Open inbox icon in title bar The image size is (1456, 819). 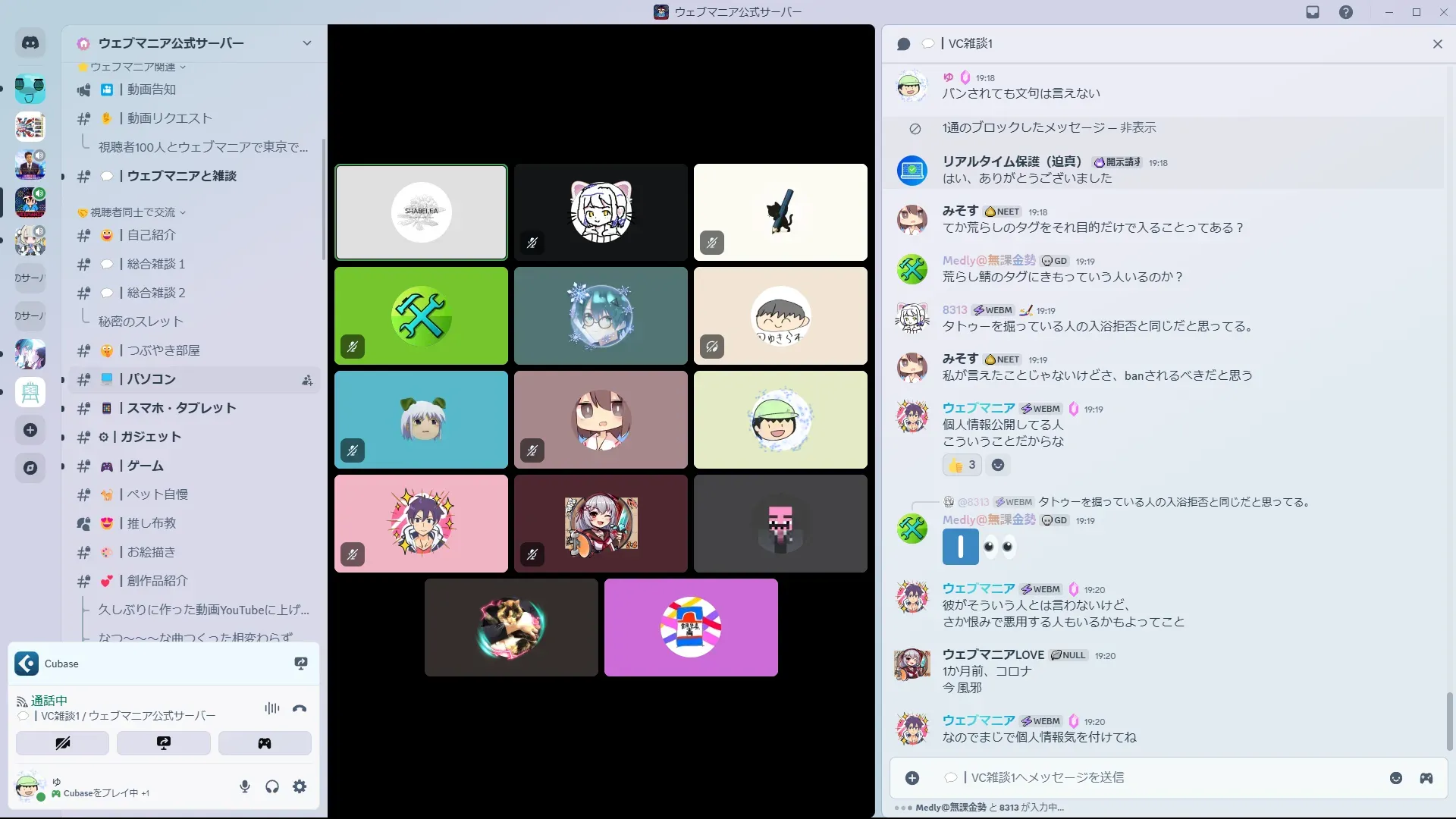(x=1313, y=12)
